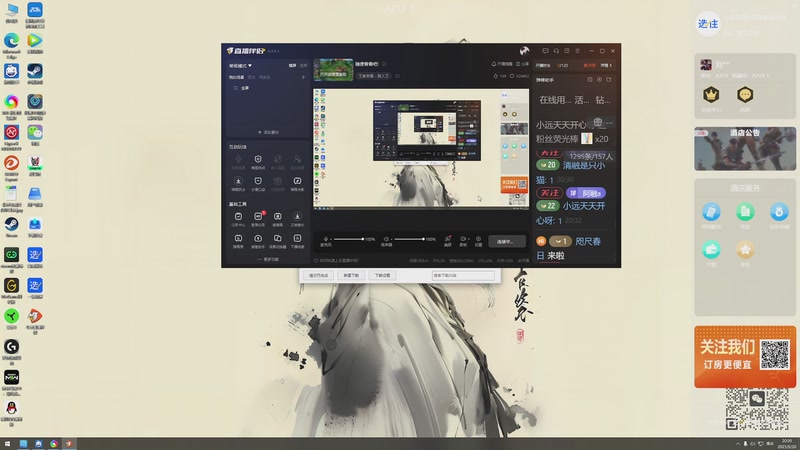Mute the speaker icon below the preview
The image size is (800, 450).
[x=386, y=239]
